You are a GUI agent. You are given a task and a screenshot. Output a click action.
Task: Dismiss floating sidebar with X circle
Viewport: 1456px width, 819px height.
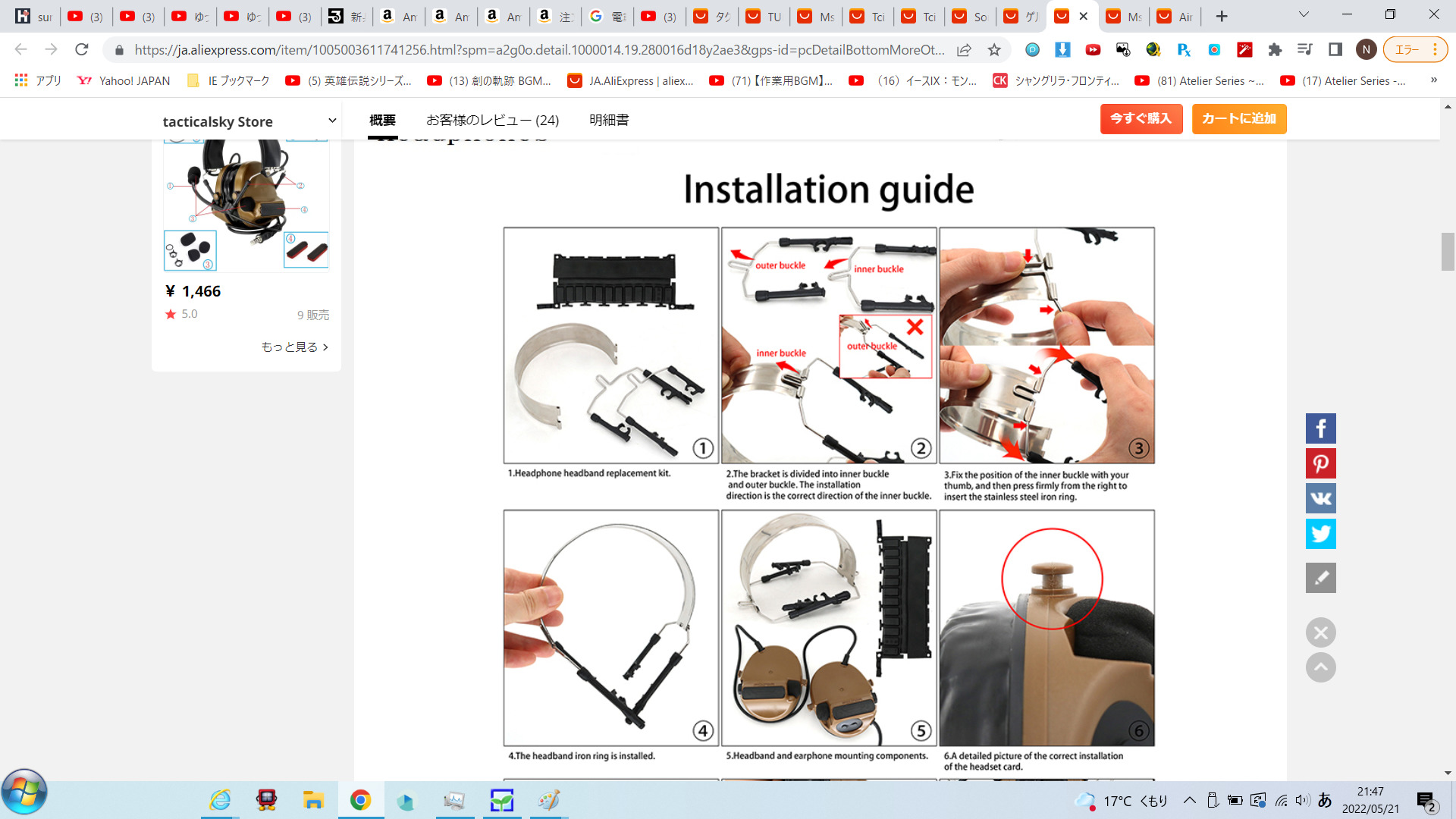pos(1320,632)
